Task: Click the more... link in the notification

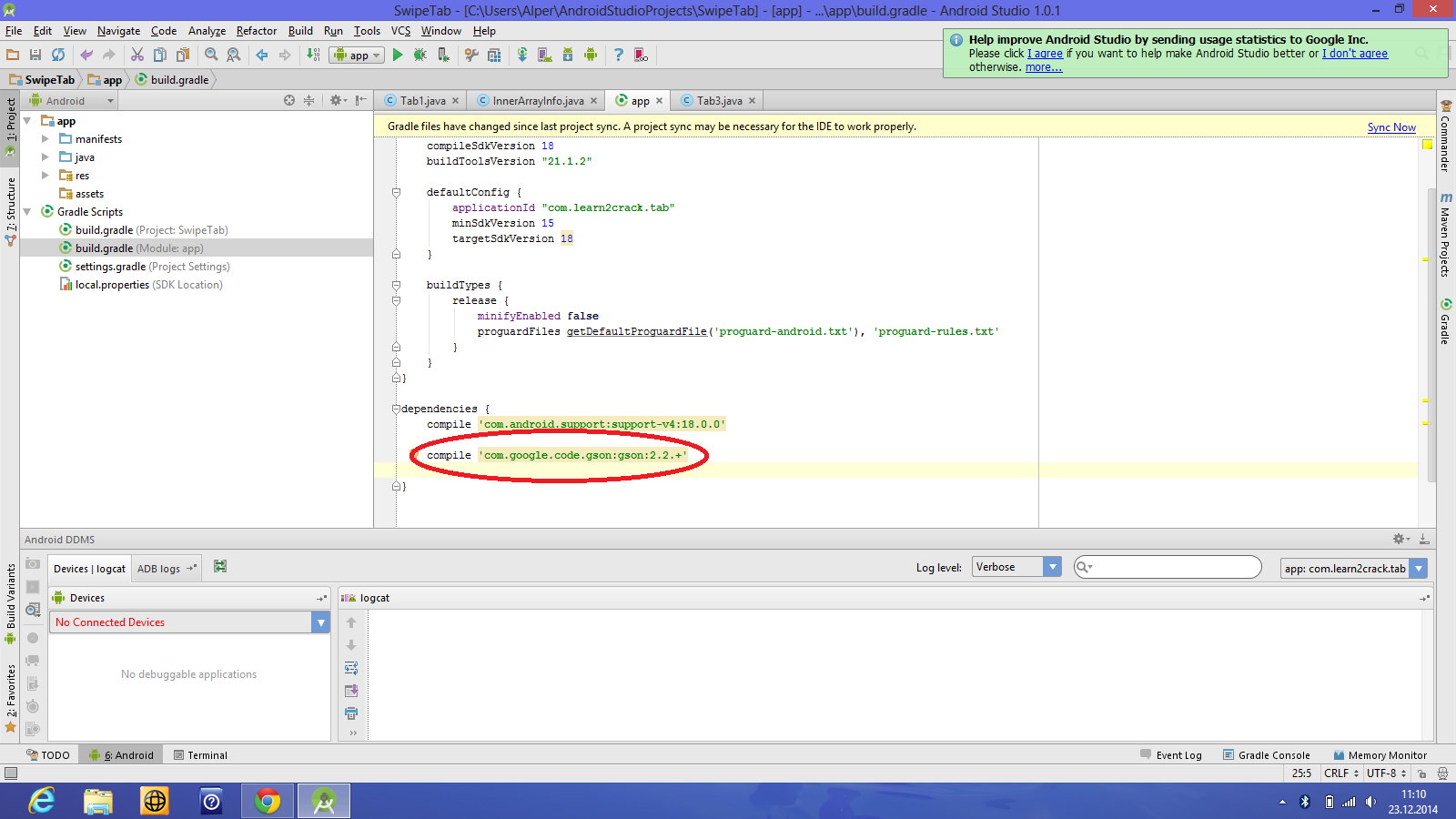Action: pos(1044,67)
